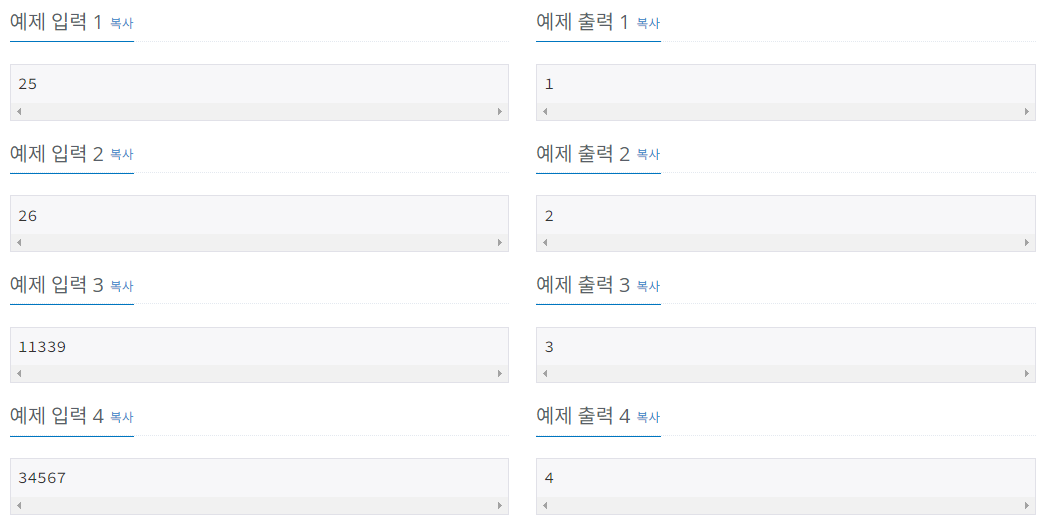Click the 복사 link next to 예제 입력 2
1049x525 pixels.
click(x=121, y=154)
